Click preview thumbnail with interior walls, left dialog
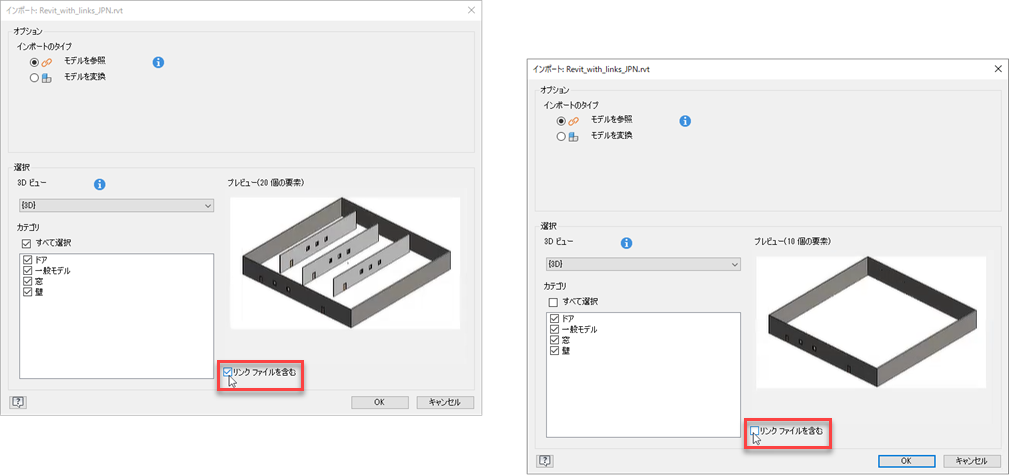The image size is (1010, 475). tap(345, 263)
